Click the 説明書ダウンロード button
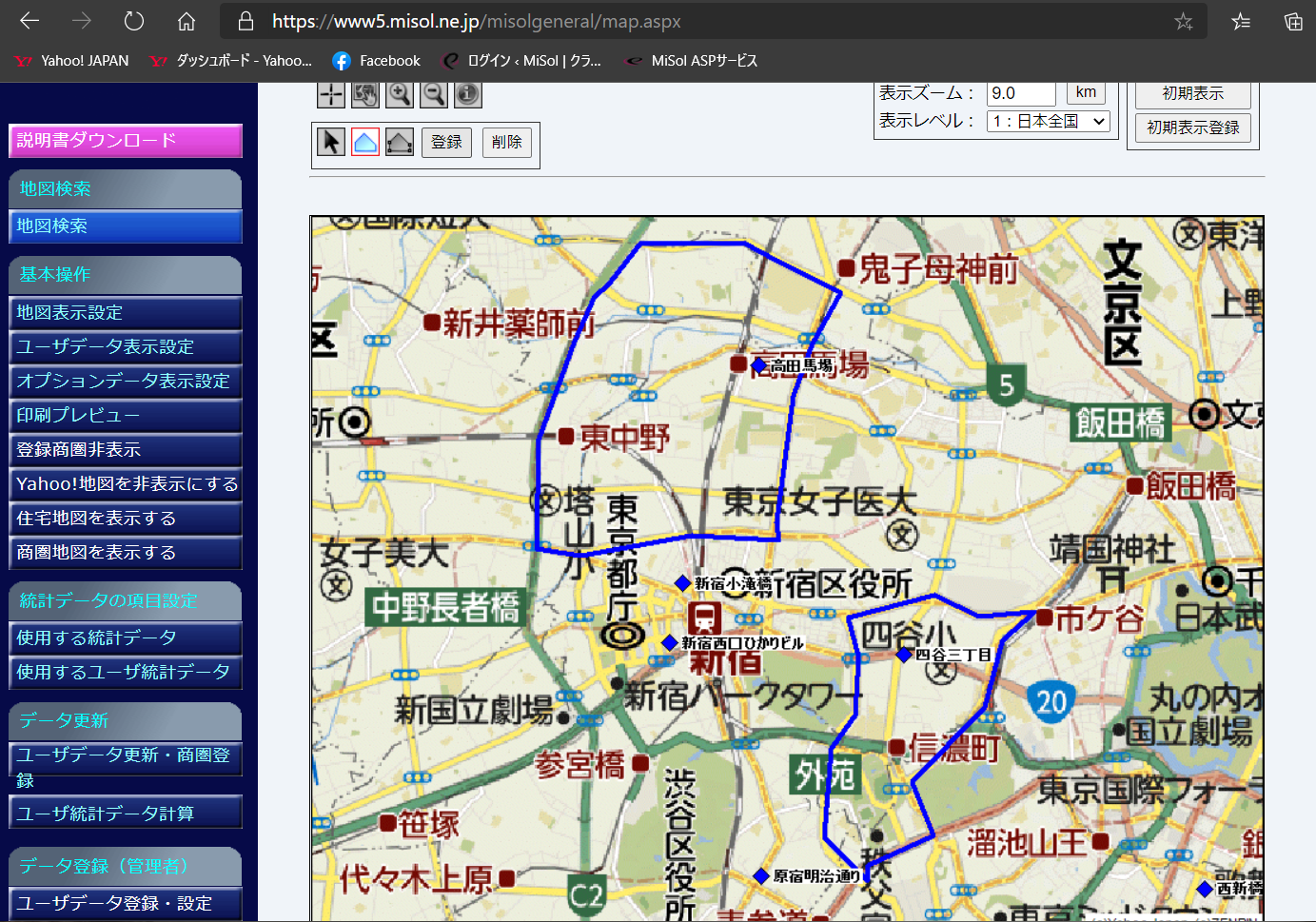 [x=126, y=141]
